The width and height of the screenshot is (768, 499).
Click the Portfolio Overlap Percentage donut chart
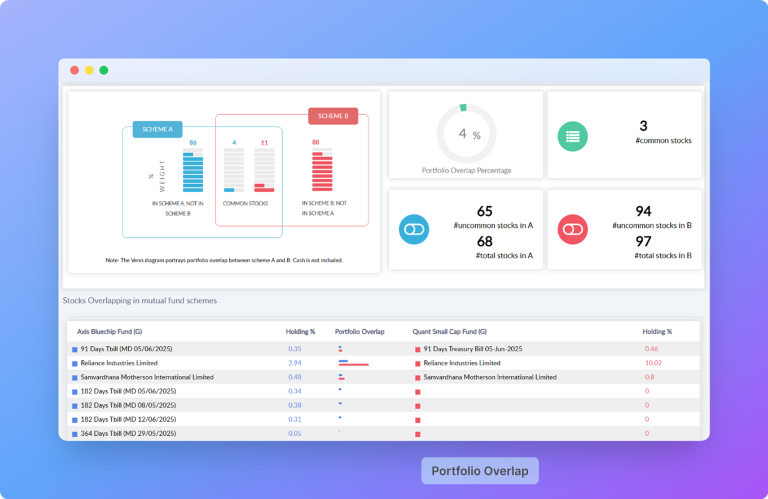click(466, 134)
